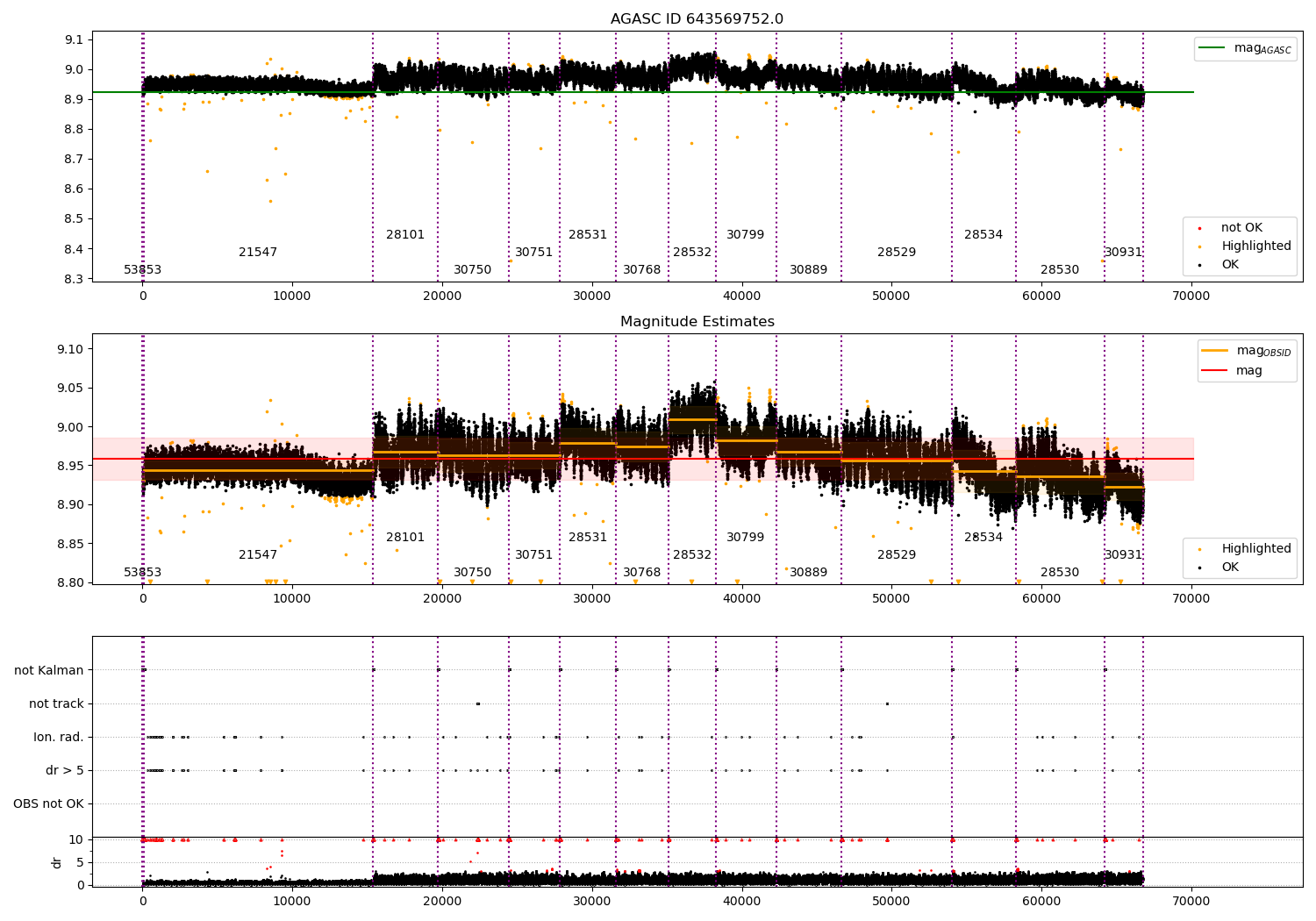Click the 'Ion. rad.' axis label
Viewport: 1316px width, 921px height.
pyautogui.click(x=59, y=738)
